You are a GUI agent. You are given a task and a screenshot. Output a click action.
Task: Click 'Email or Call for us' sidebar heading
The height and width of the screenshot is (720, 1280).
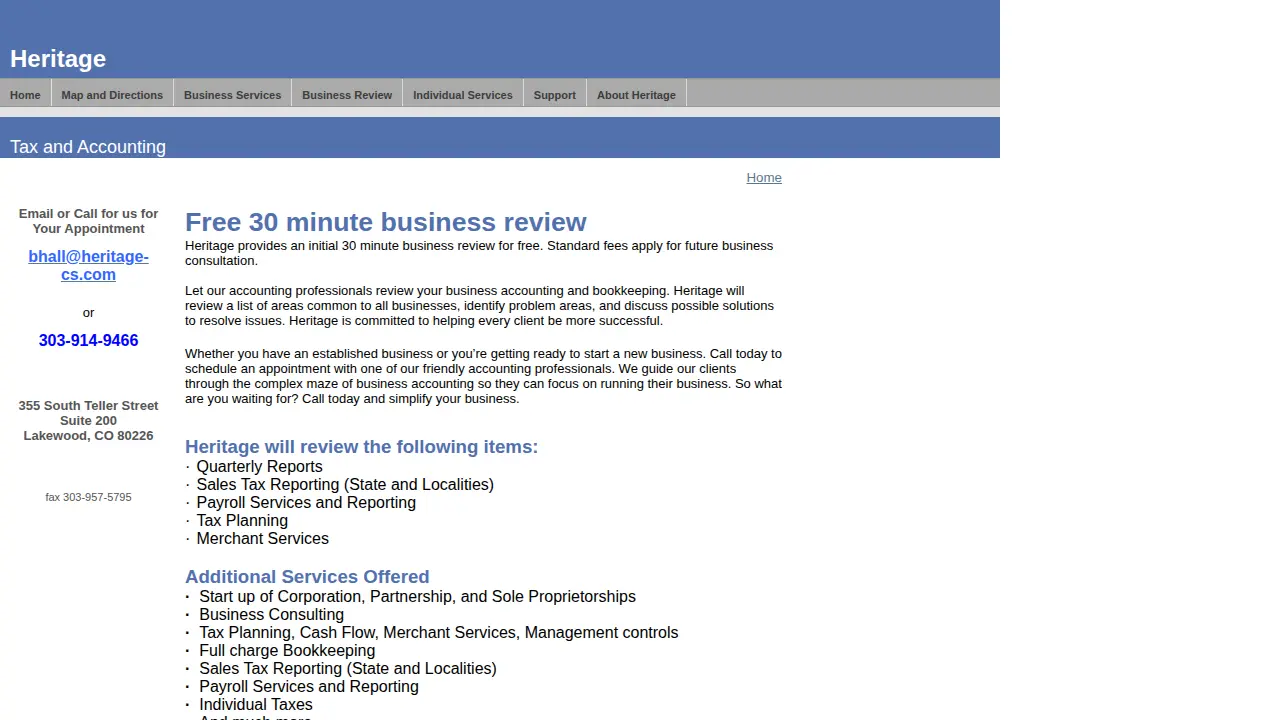88,221
